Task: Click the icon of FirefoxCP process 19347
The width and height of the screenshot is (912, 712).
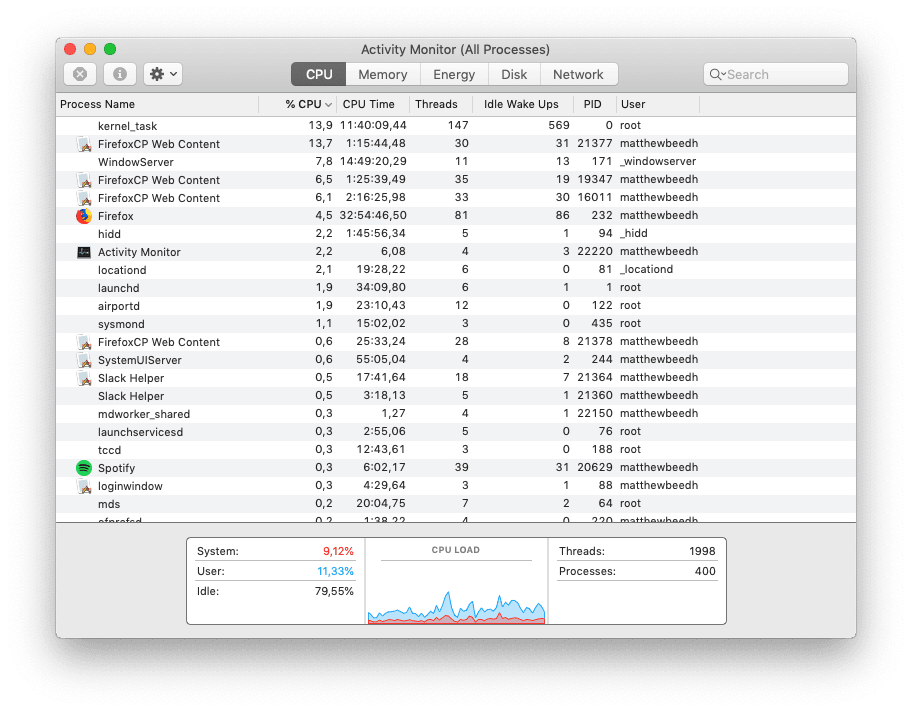Action: 84,180
